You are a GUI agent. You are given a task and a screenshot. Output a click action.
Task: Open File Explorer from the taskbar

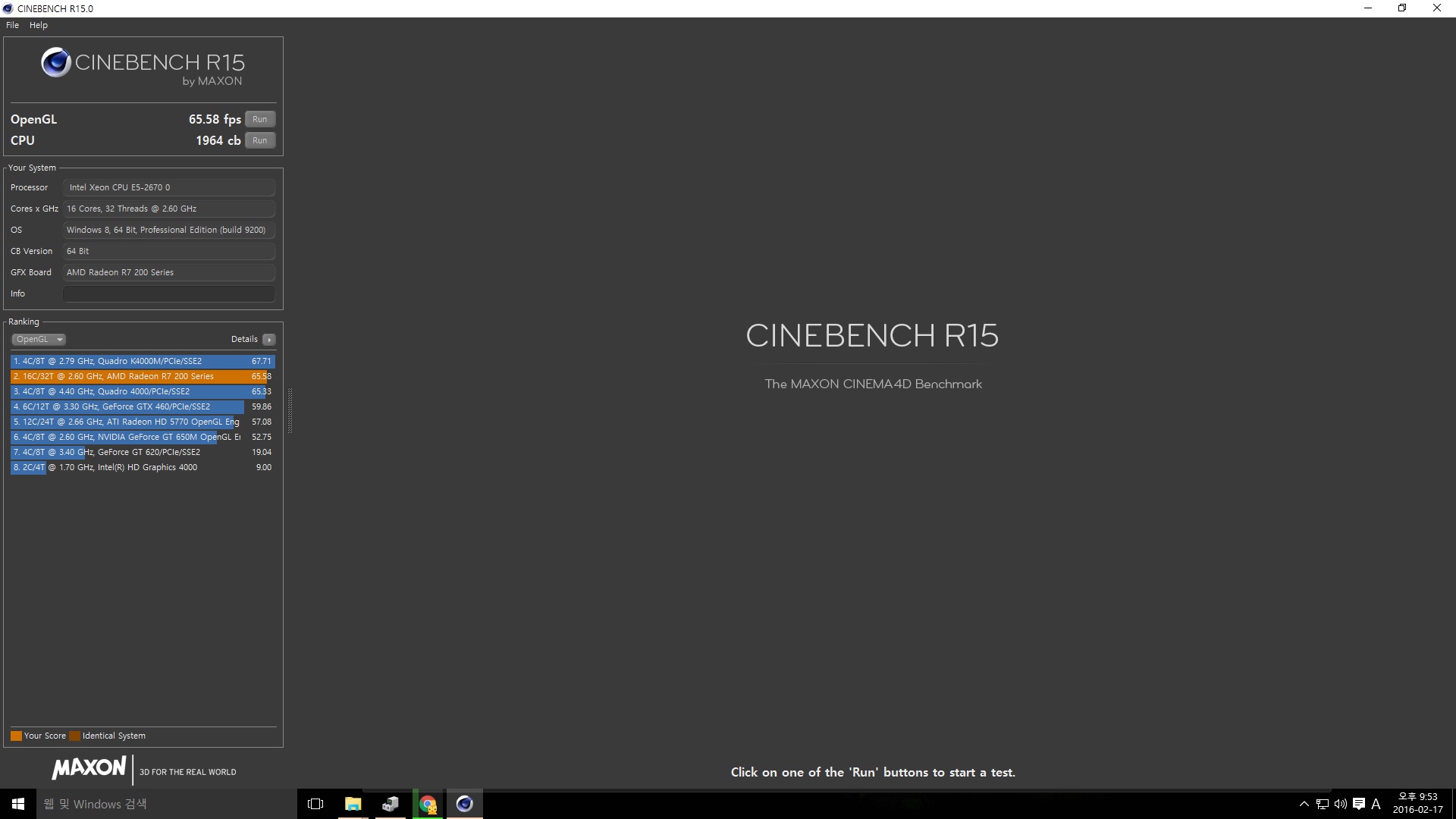tap(353, 804)
